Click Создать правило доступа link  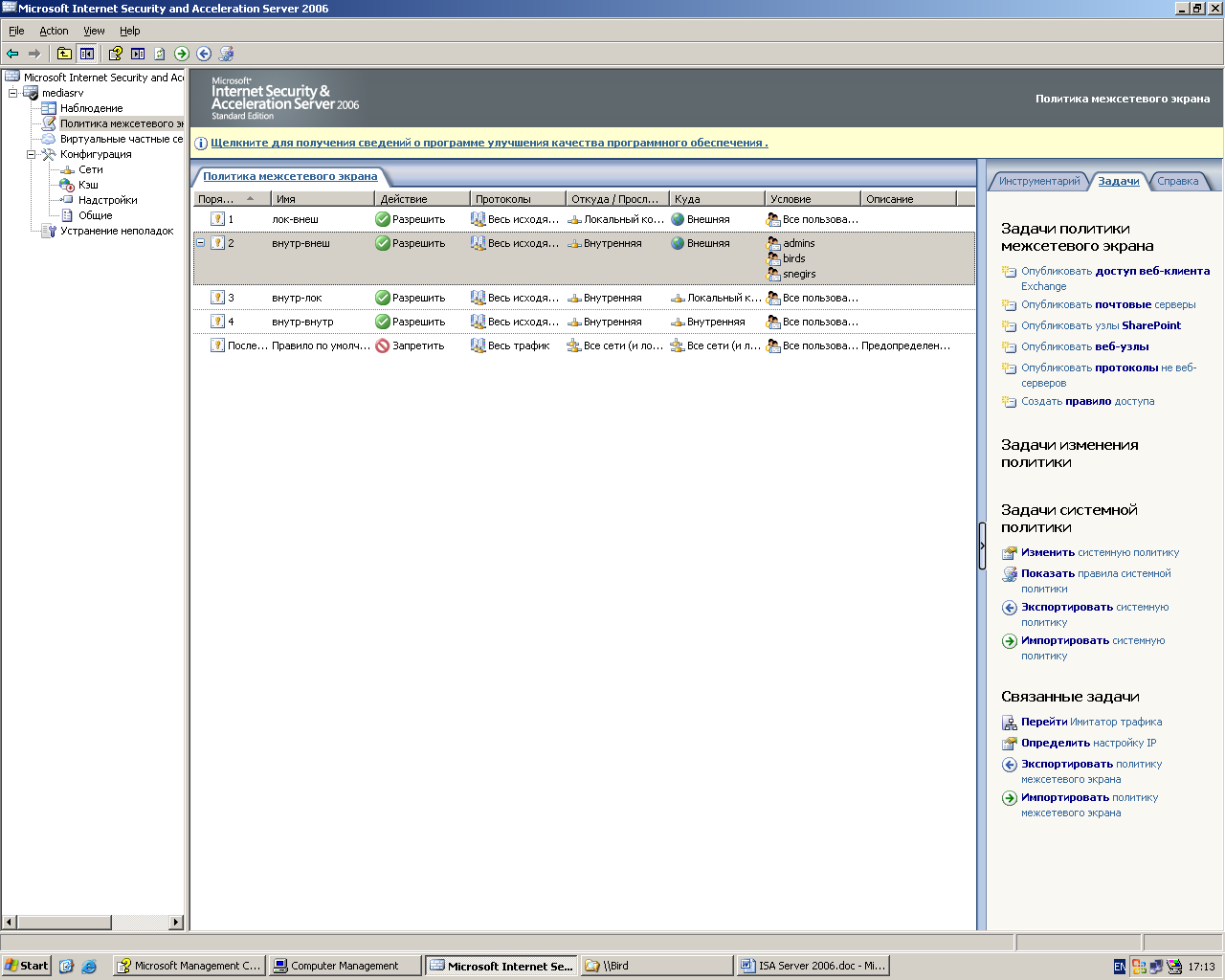click(x=1087, y=402)
